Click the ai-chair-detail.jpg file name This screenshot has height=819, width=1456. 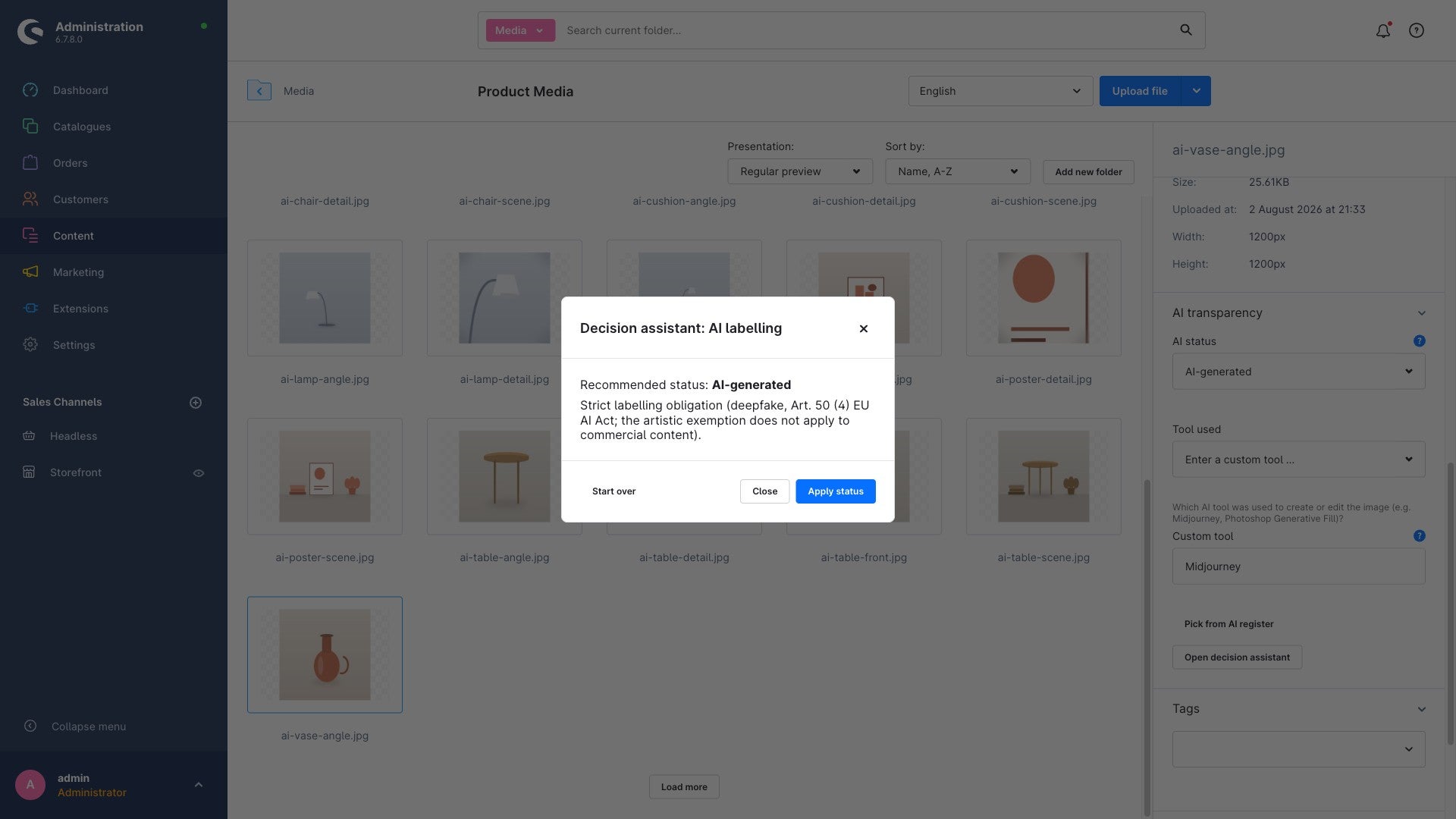click(325, 201)
